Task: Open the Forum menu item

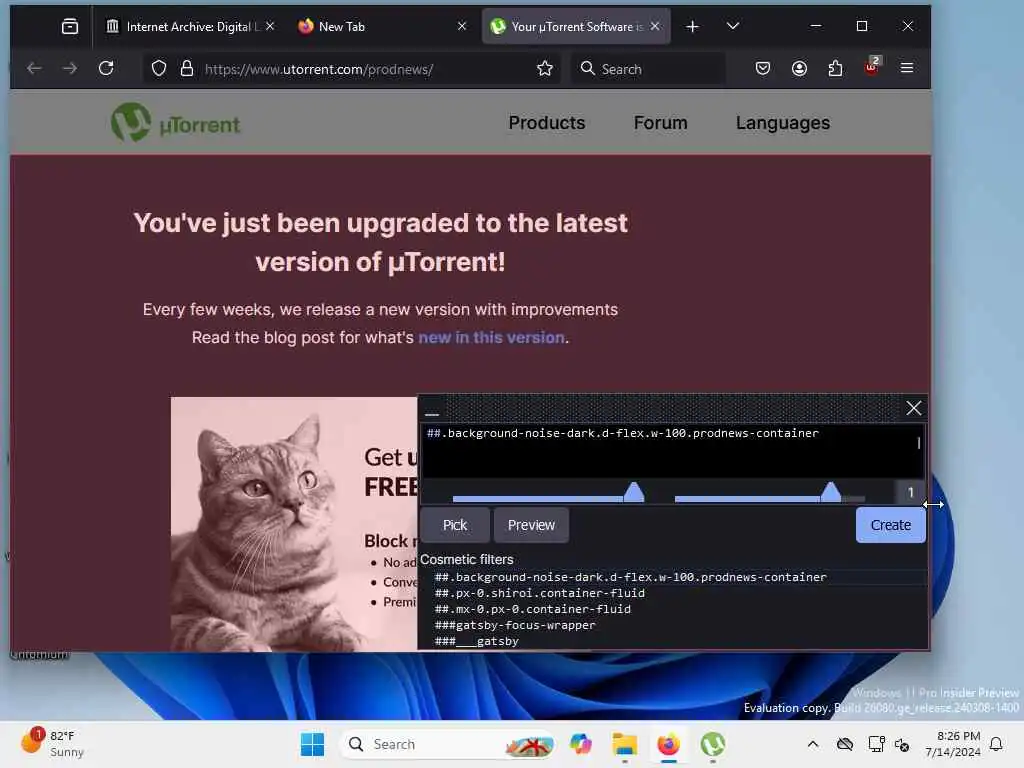Action: click(660, 123)
